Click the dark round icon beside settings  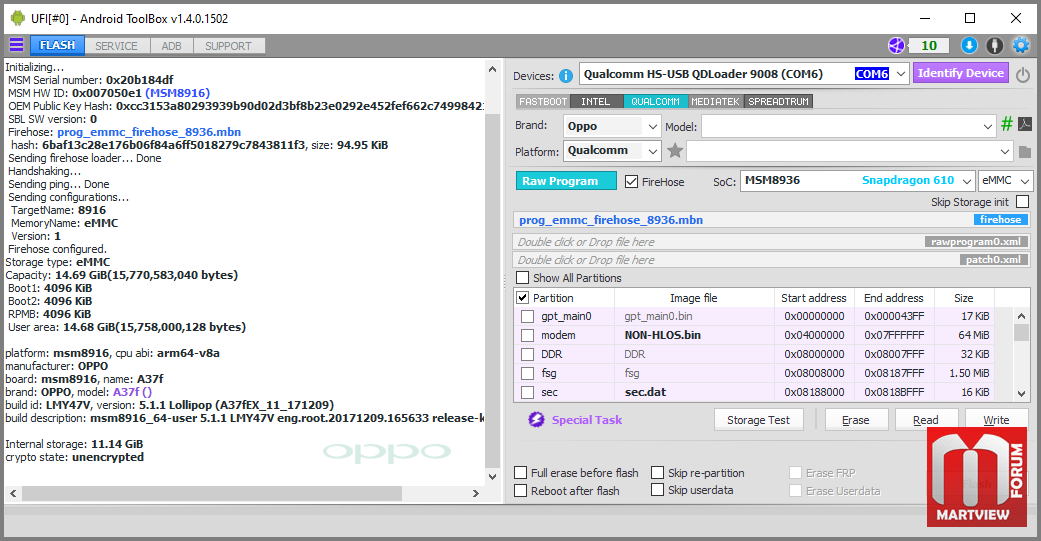995,45
